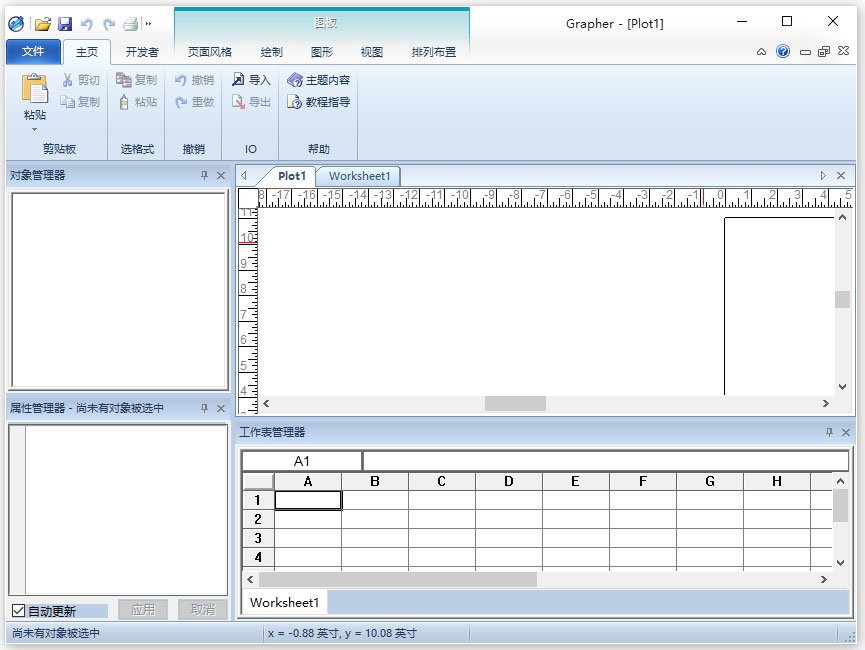This screenshot has height=650, width=865.
Task: Switch to the 开发者 ribbon tab
Action: pos(142,52)
